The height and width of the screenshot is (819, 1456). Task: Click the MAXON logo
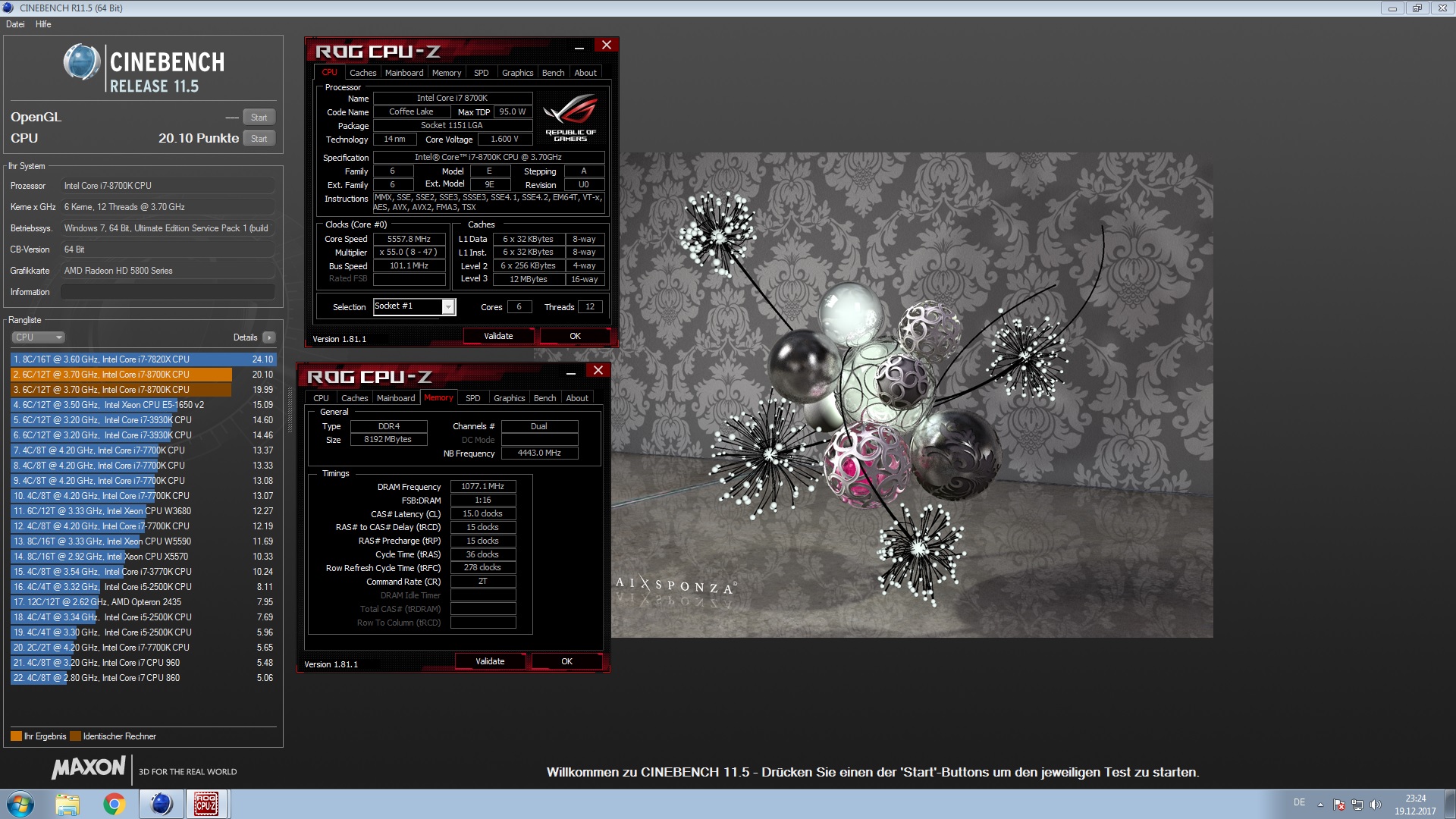tap(89, 767)
